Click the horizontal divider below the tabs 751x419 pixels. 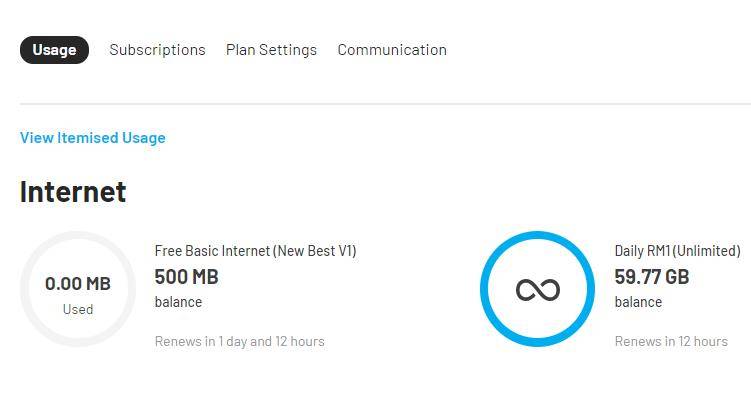[x=385, y=103]
